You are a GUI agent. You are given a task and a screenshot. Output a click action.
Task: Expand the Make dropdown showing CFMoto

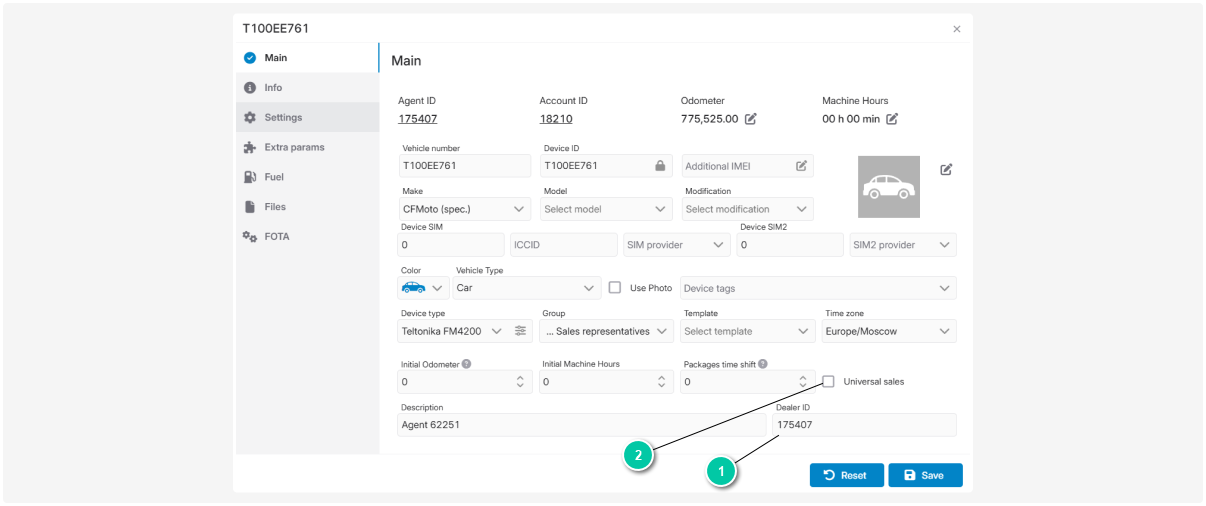pyautogui.click(x=464, y=209)
